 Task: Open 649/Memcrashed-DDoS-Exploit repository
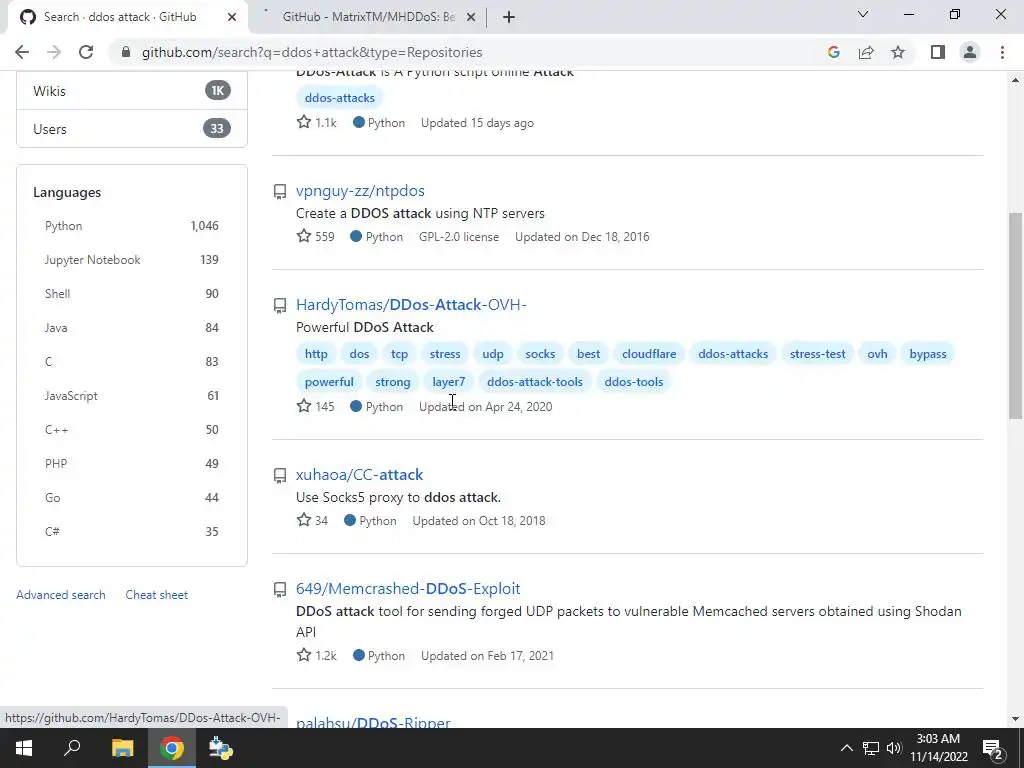[x=408, y=588]
